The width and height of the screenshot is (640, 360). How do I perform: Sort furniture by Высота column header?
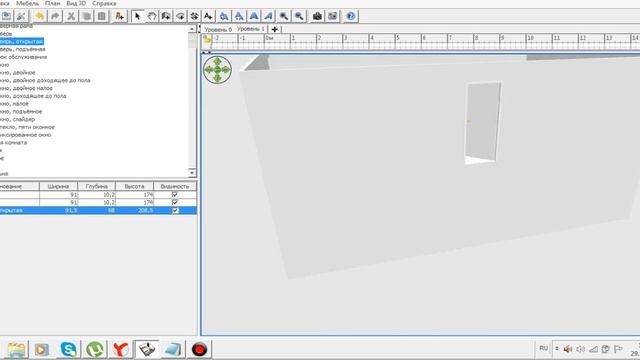(134, 186)
